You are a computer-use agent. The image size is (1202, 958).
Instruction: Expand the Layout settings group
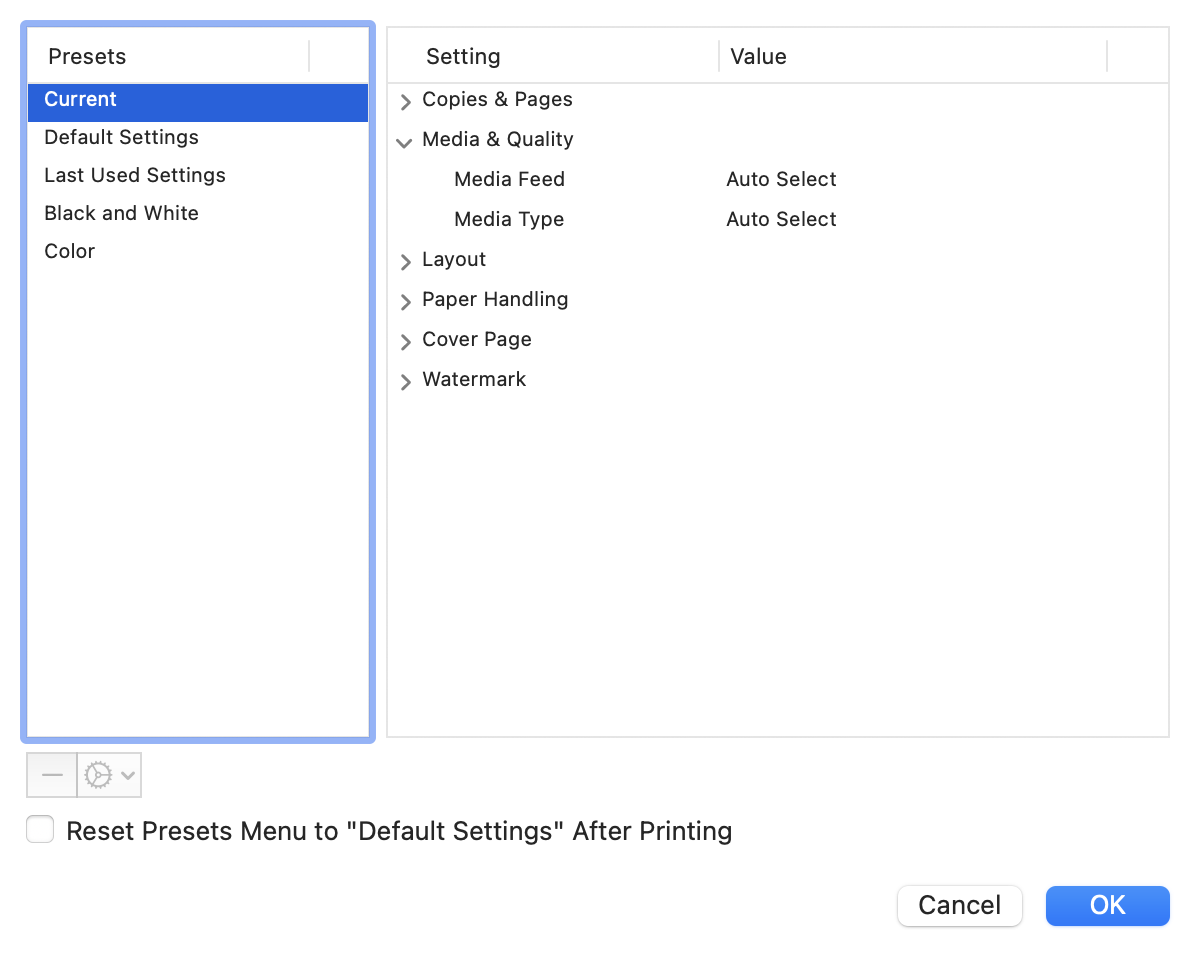405,261
